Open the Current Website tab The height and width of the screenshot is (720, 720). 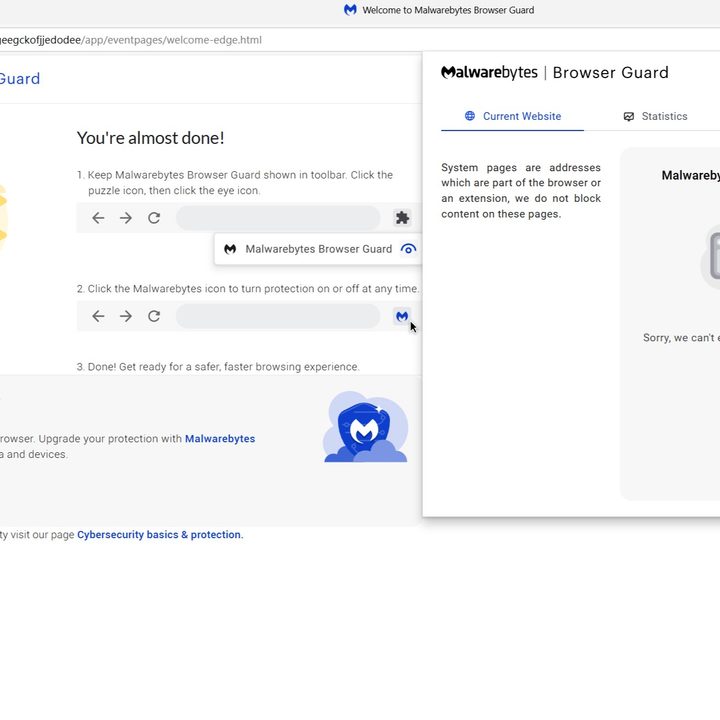tap(512, 116)
